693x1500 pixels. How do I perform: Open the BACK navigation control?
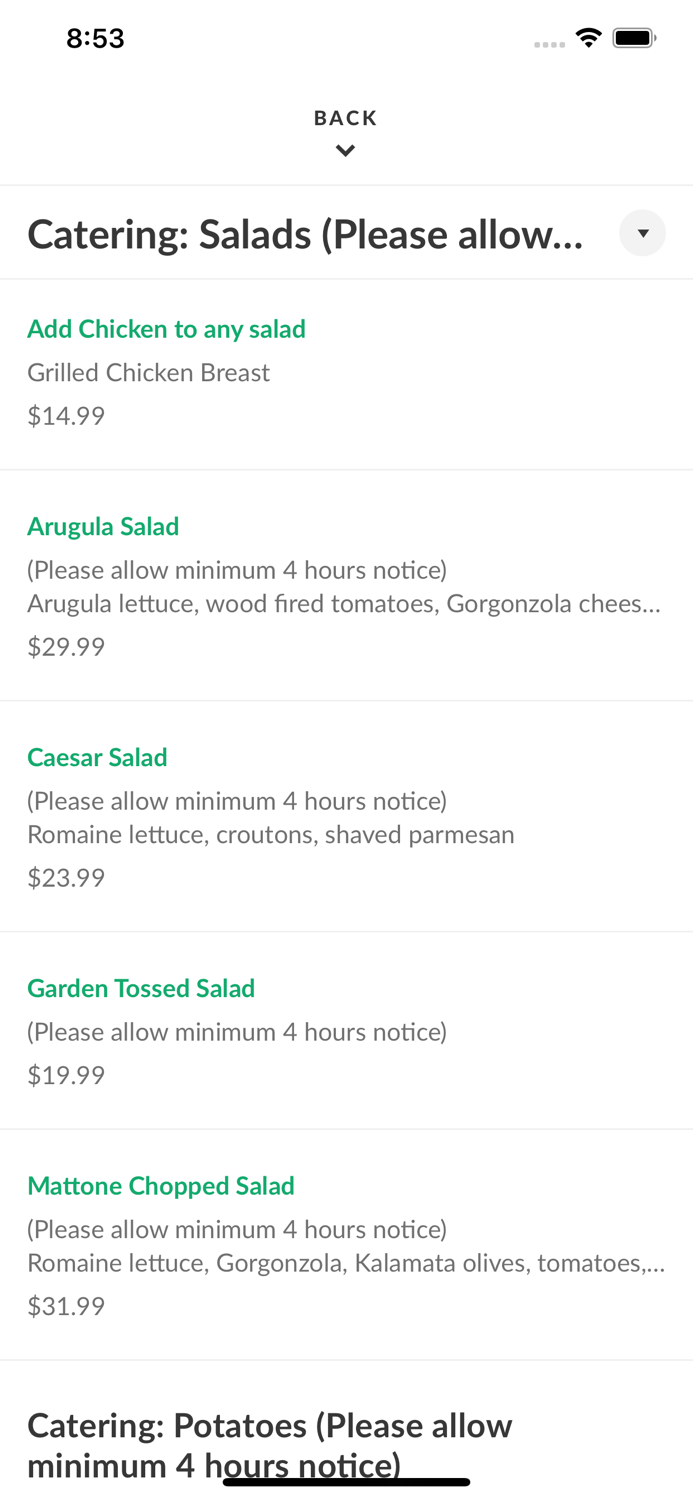[x=345, y=117]
